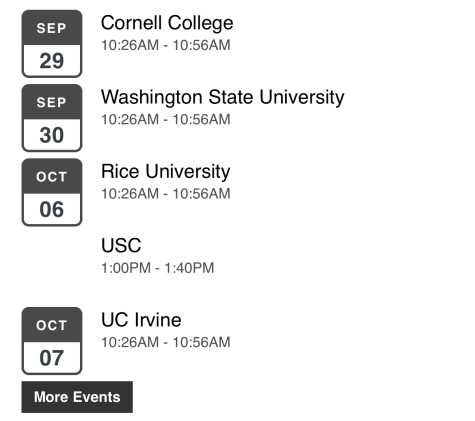Click day number 30 on the calendar icon
The width and height of the screenshot is (475, 421).
pyautogui.click(x=52, y=135)
